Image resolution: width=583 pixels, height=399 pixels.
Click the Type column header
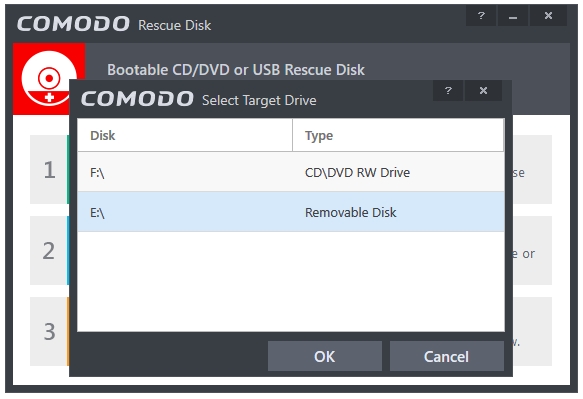click(x=398, y=135)
